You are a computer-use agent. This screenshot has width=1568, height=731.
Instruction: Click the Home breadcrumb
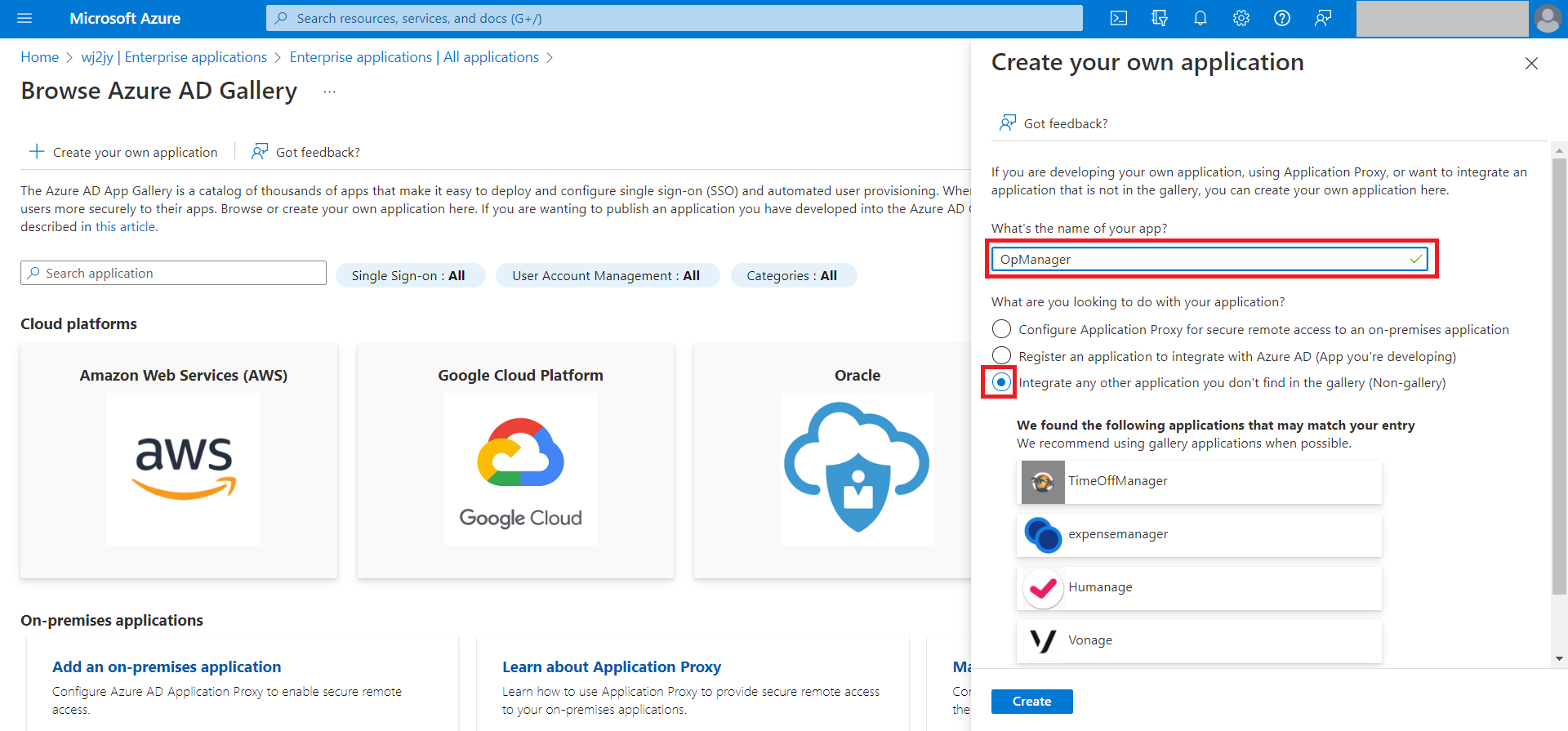[40, 57]
